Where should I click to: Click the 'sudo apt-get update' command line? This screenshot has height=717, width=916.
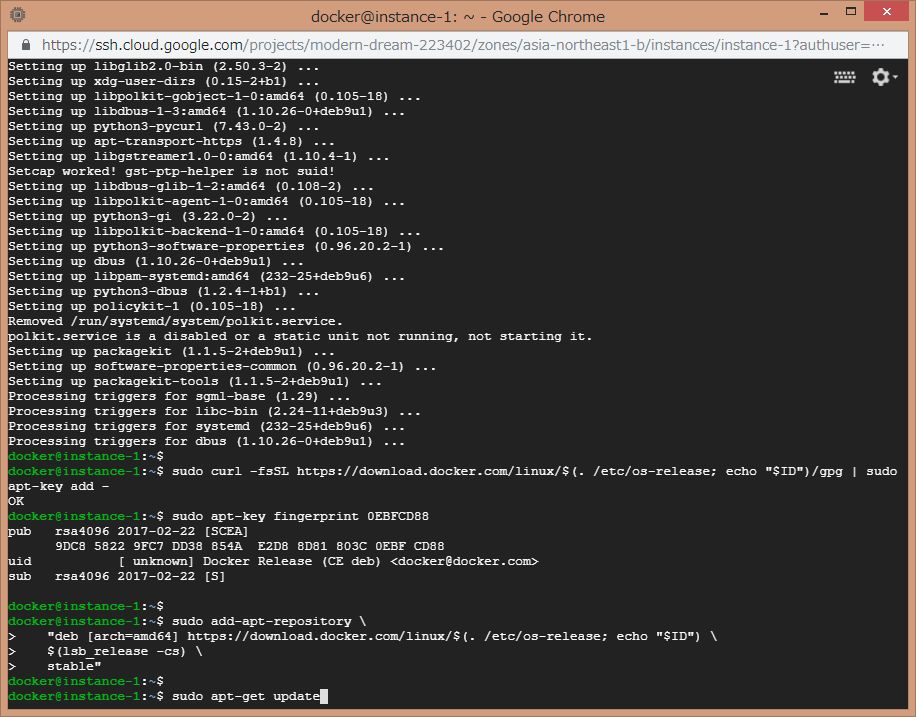pyautogui.click(x=246, y=696)
